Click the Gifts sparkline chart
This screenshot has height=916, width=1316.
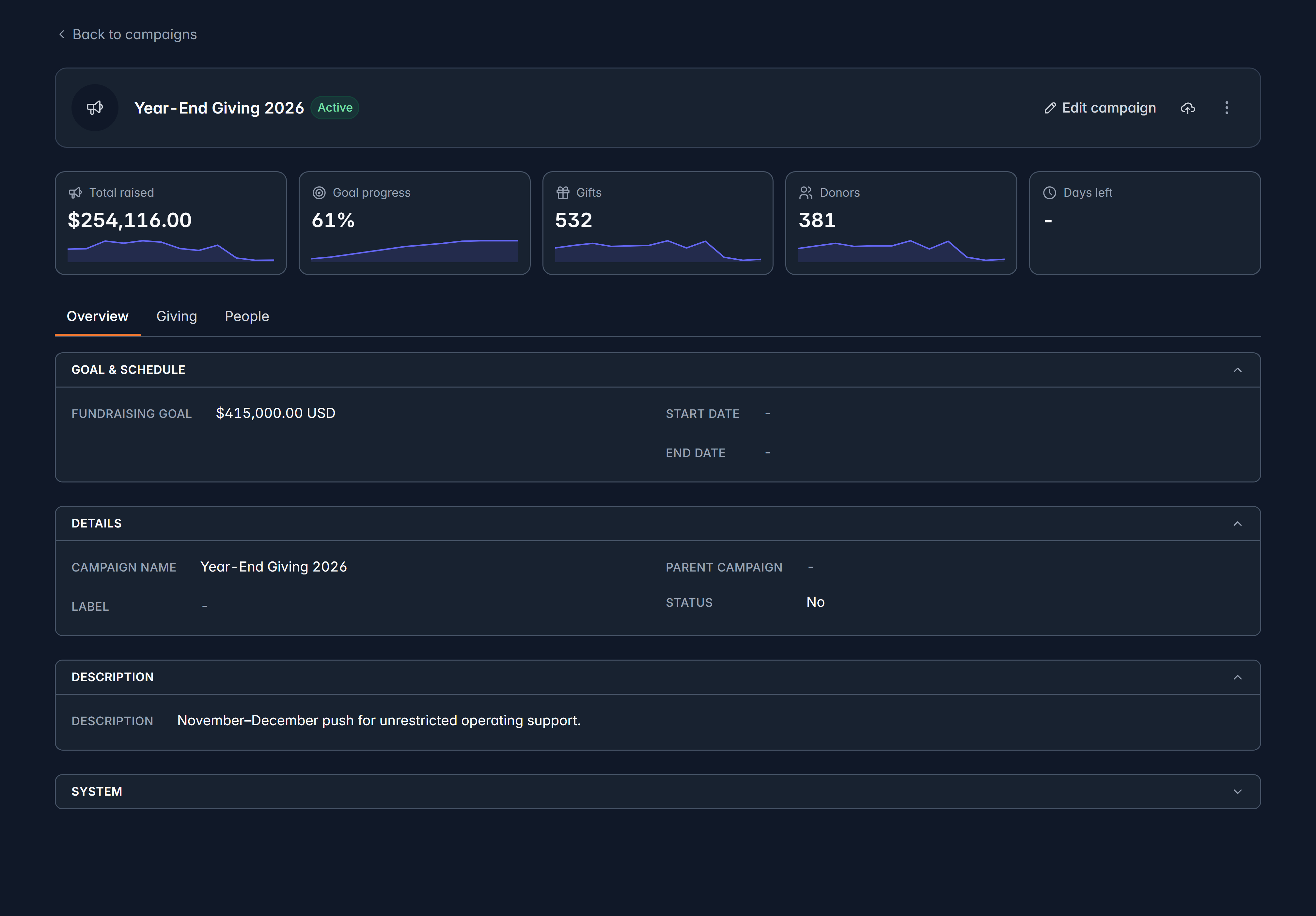click(658, 251)
